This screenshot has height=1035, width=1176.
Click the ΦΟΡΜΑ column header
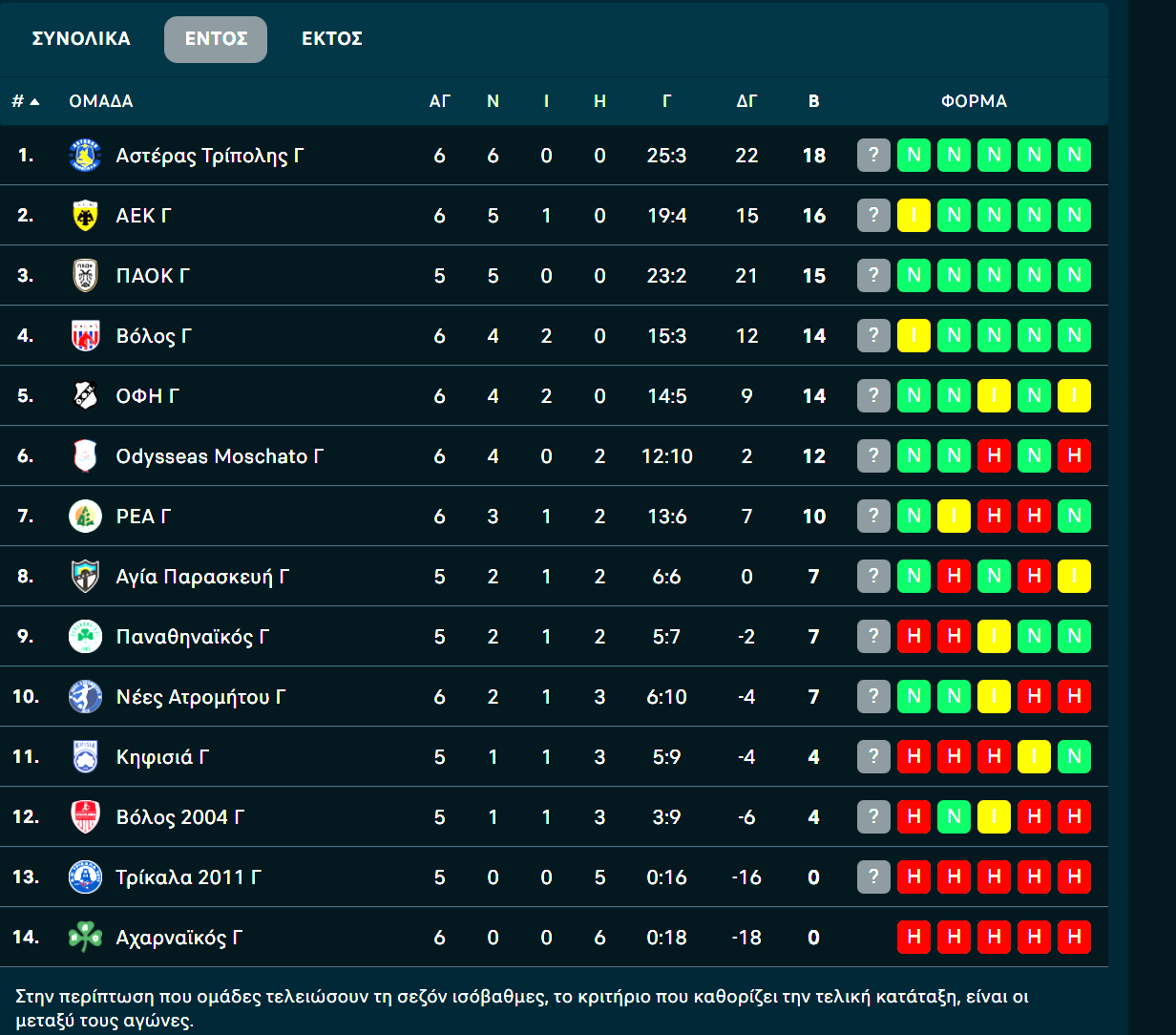974,101
